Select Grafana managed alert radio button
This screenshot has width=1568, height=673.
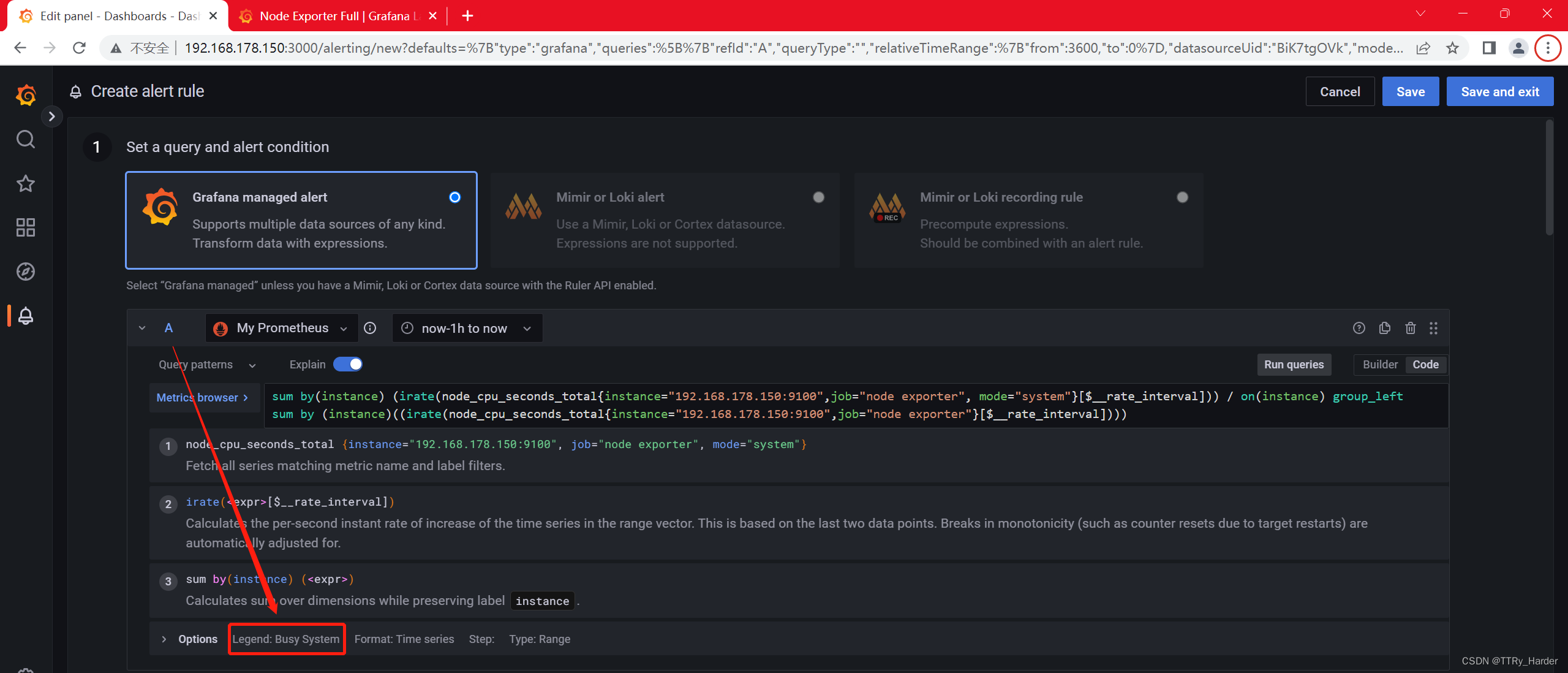457,197
